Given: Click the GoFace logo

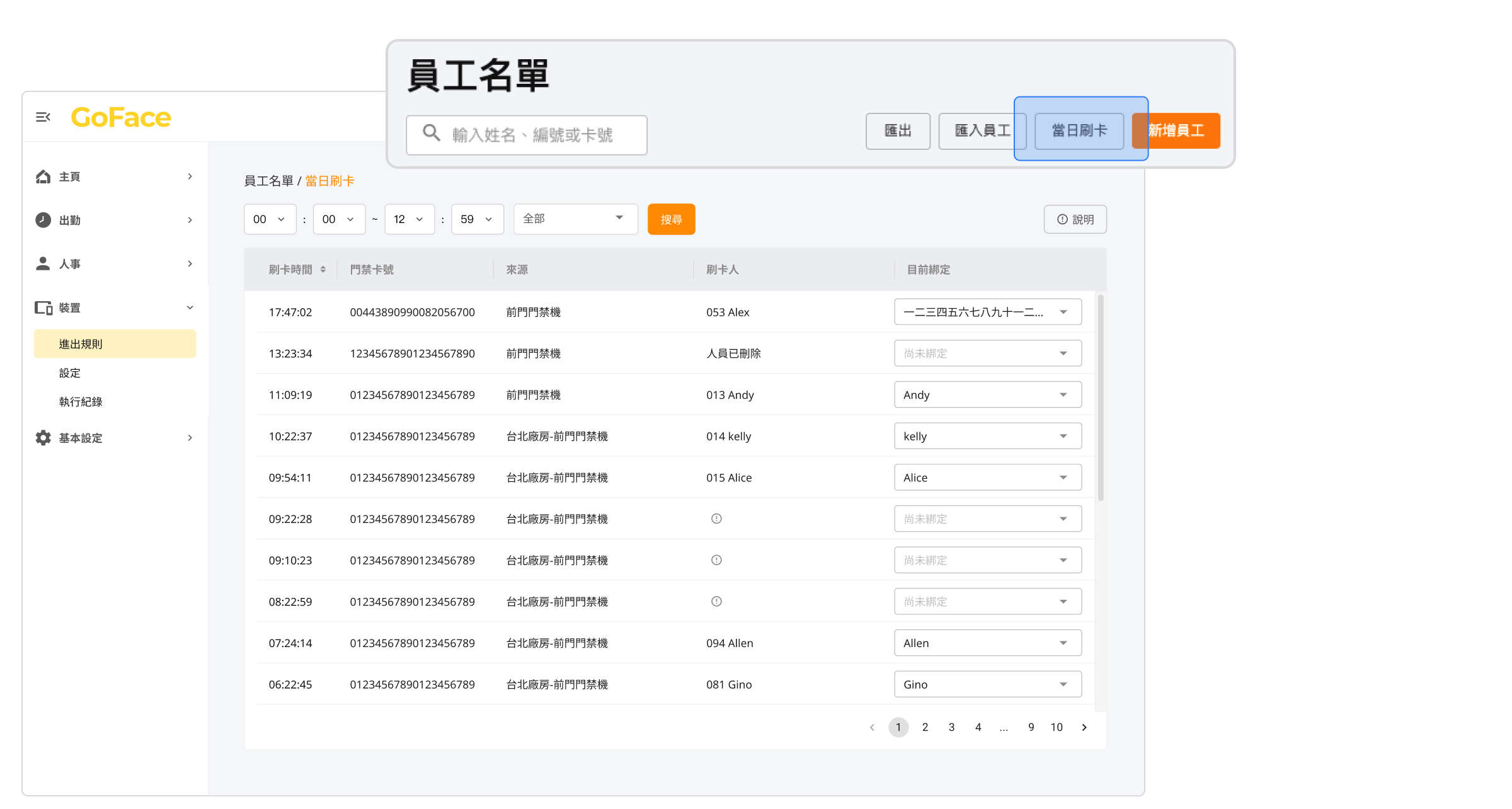Looking at the screenshot, I should (121, 118).
